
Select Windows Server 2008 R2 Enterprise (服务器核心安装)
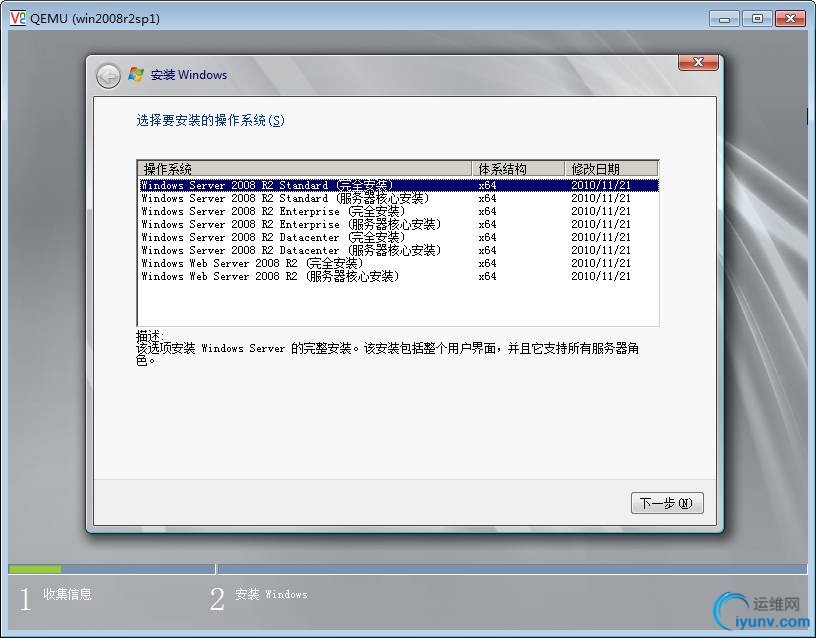point(399,224)
